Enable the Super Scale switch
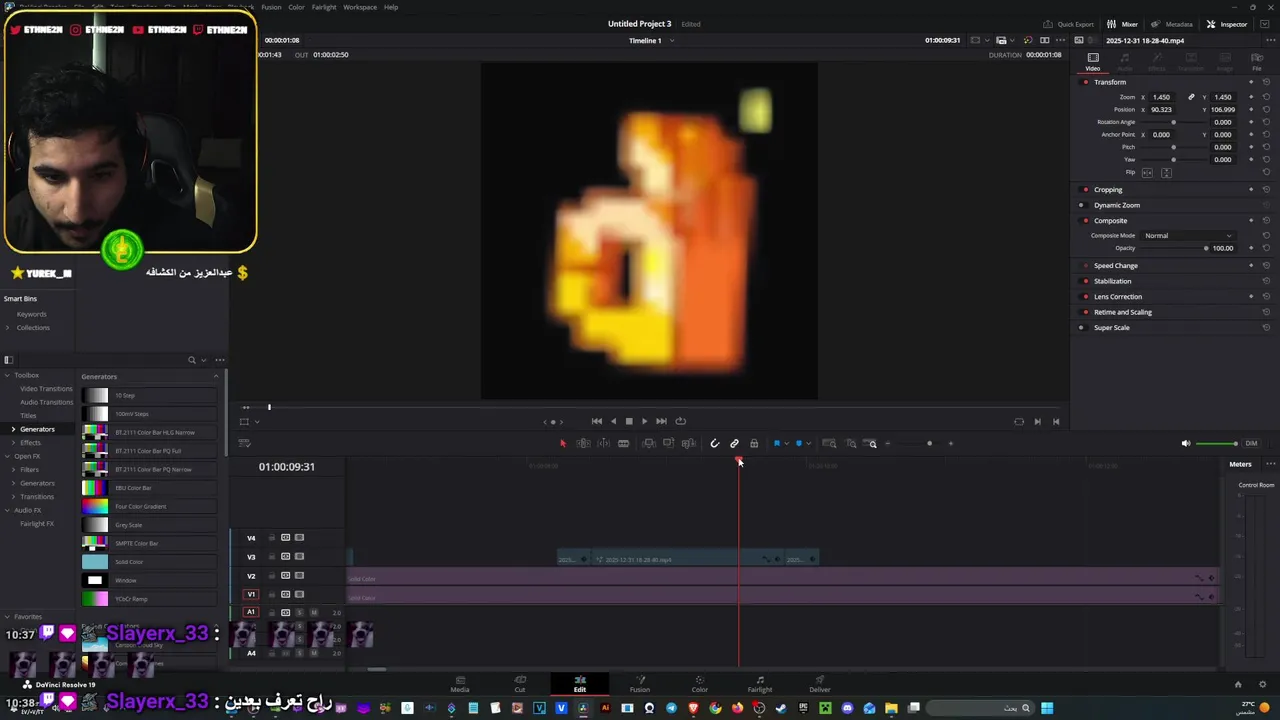 [x=1081, y=328]
